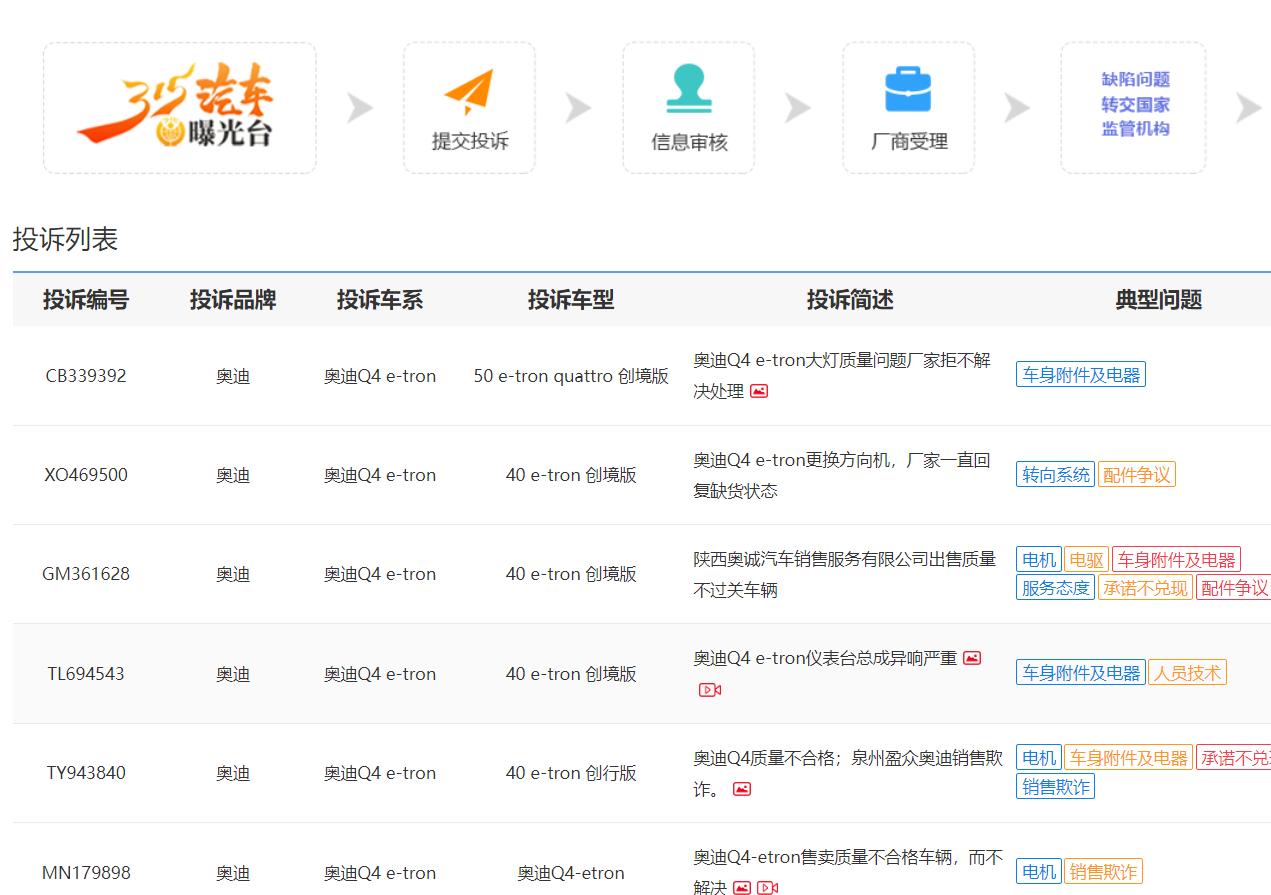
Task: Click the paper plane 提交投诉 icon
Action: coord(469,93)
